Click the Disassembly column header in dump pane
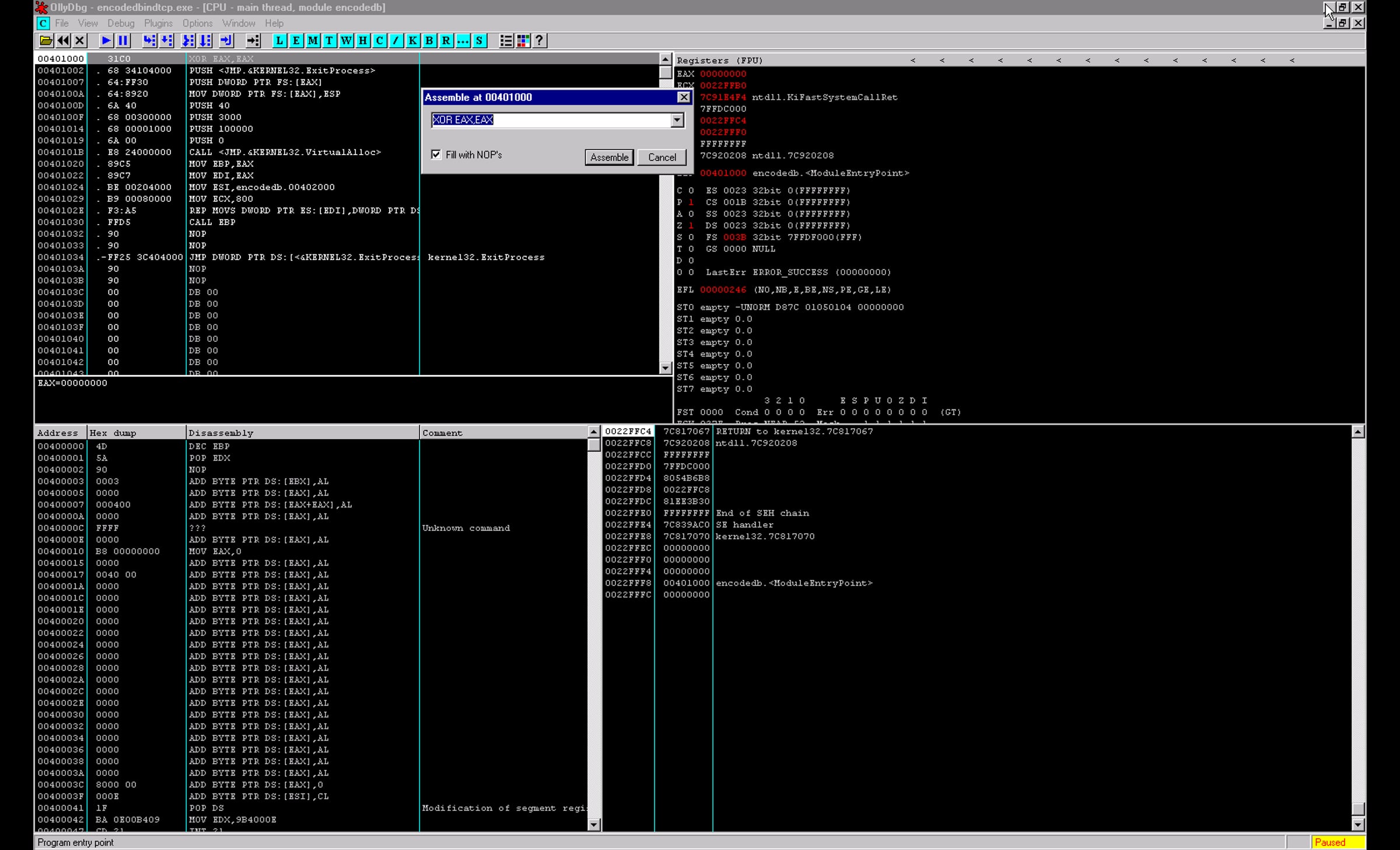 point(303,433)
